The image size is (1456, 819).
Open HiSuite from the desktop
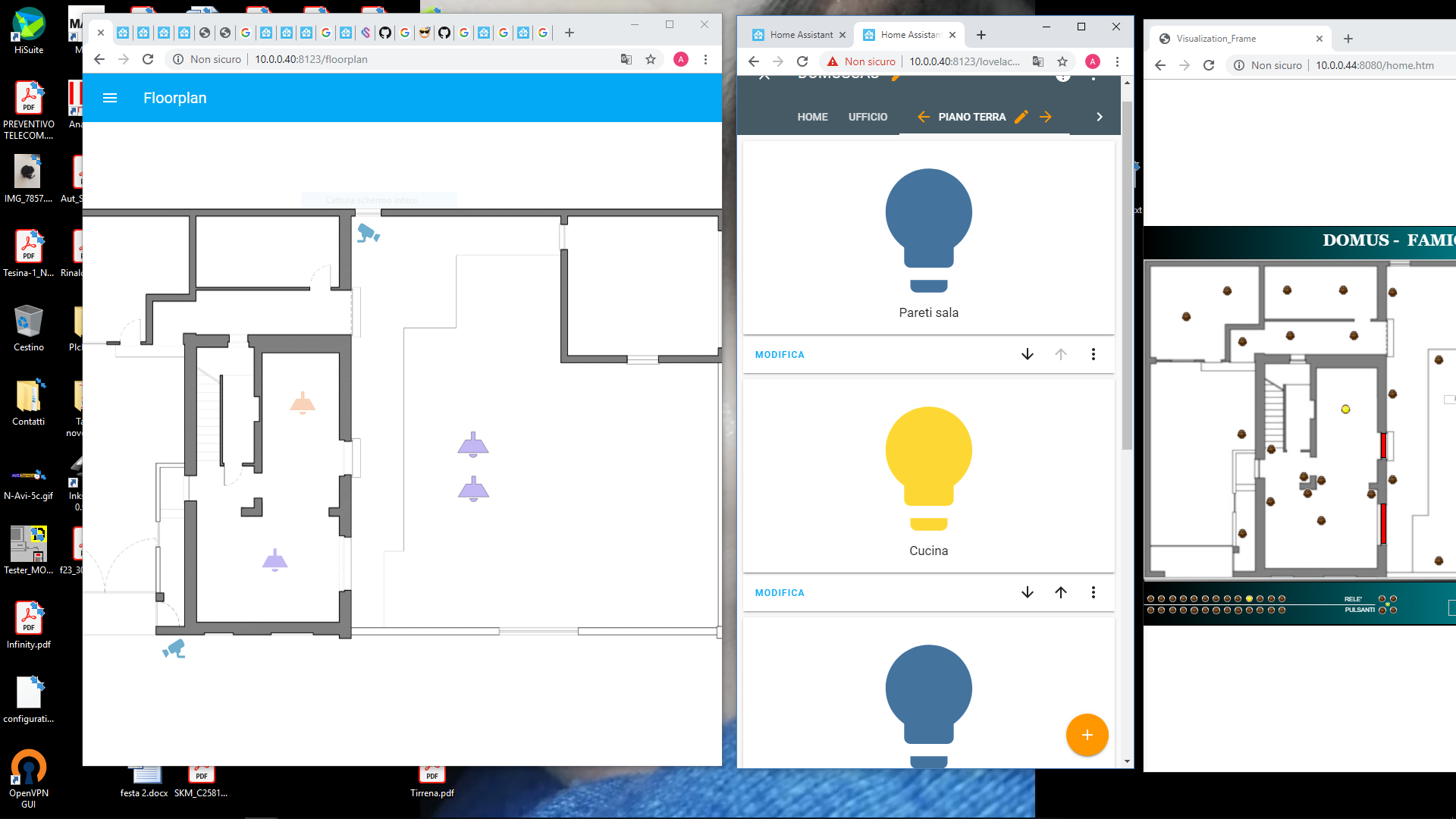click(x=29, y=23)
